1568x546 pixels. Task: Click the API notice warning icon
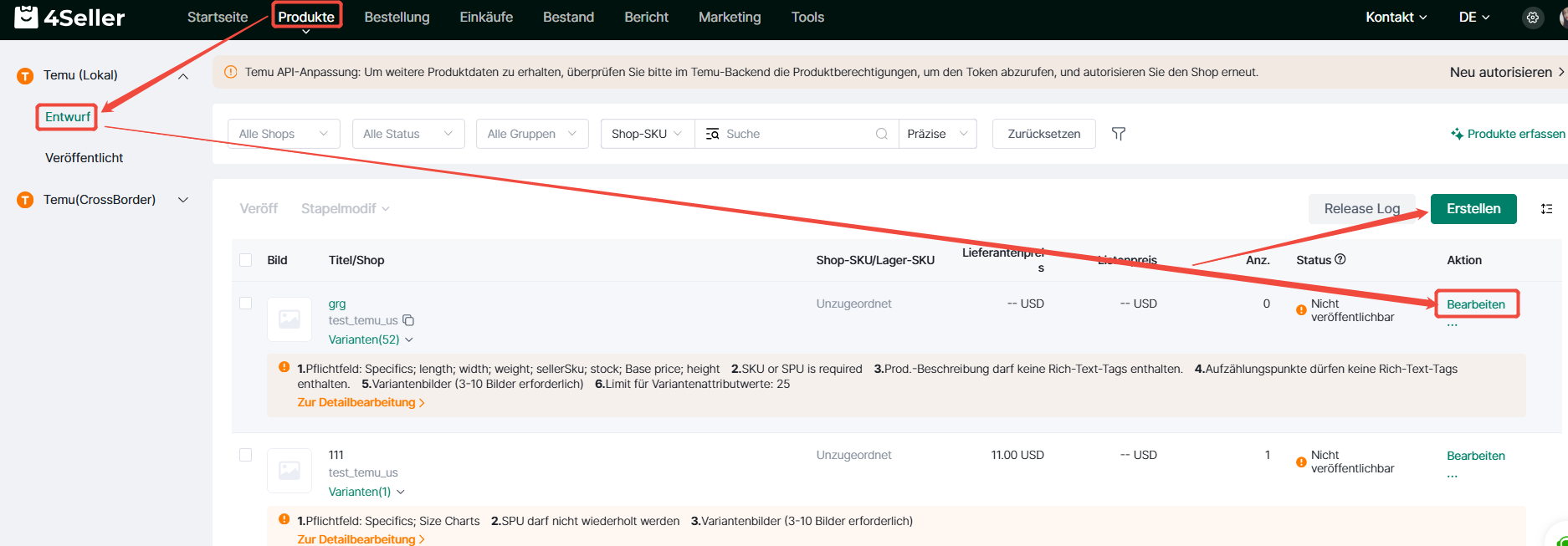click(x=231, y=72)
